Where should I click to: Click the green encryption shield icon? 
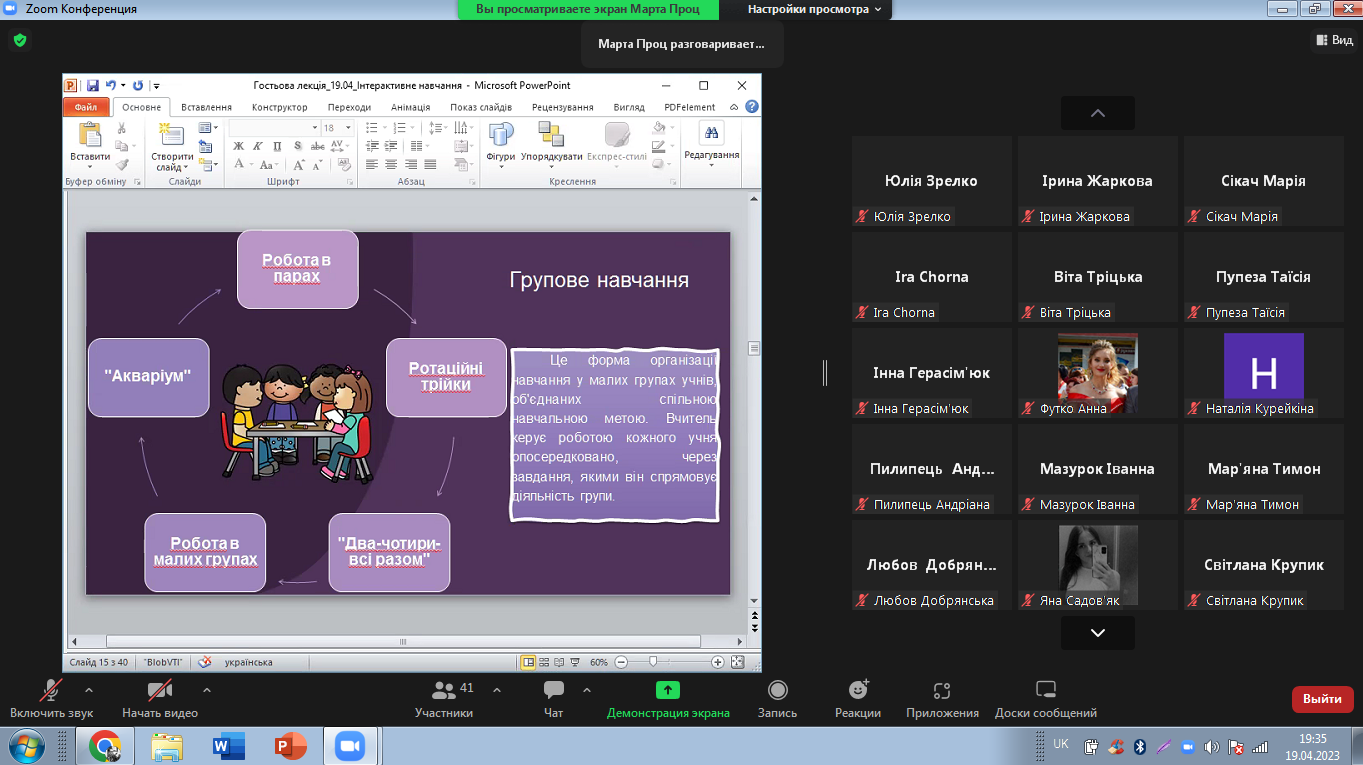pyautogui.click(x=19, y=40)
